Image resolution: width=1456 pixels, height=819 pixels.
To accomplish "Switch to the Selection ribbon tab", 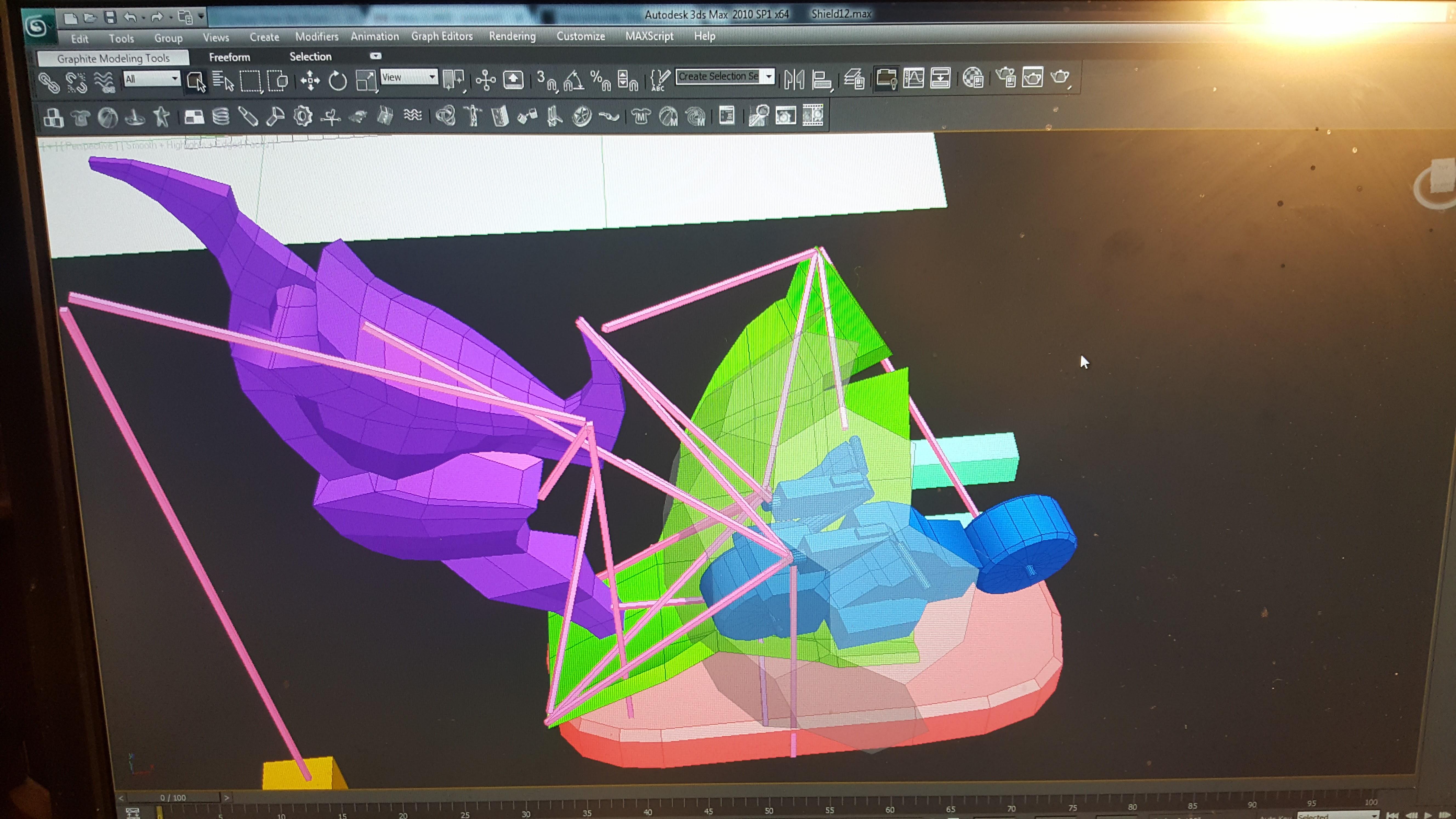I will tap(310, 56).
